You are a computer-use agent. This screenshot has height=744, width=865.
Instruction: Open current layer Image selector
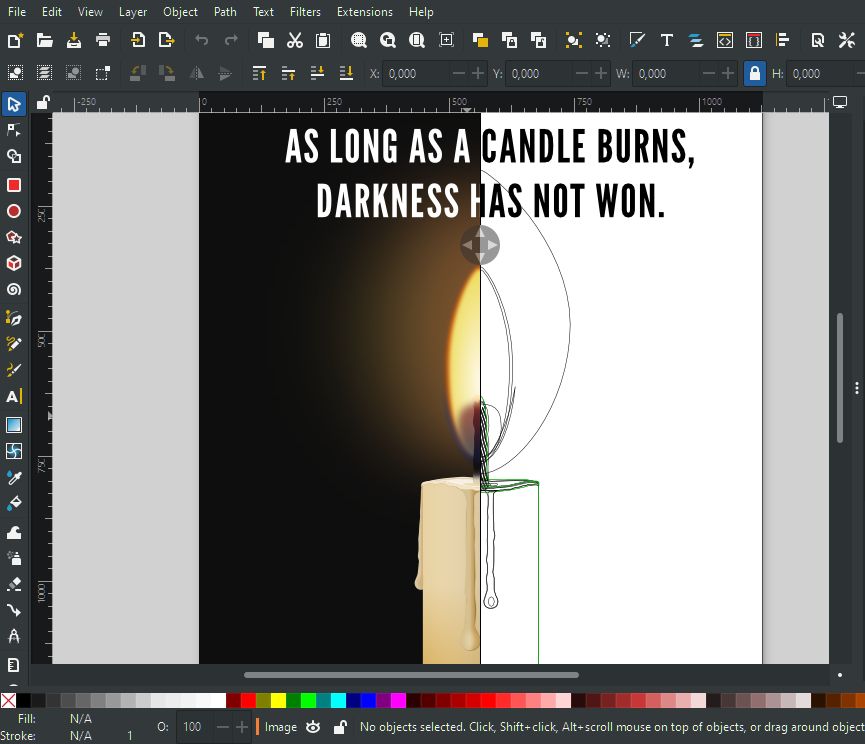point(280,727)
